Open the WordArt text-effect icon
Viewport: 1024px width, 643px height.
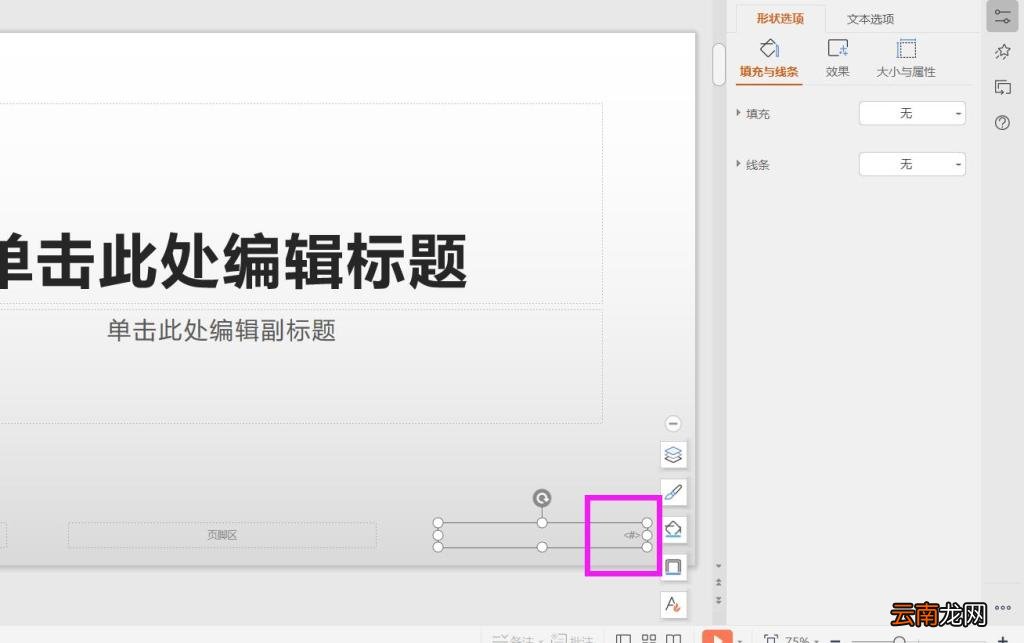tap(673, 604)
